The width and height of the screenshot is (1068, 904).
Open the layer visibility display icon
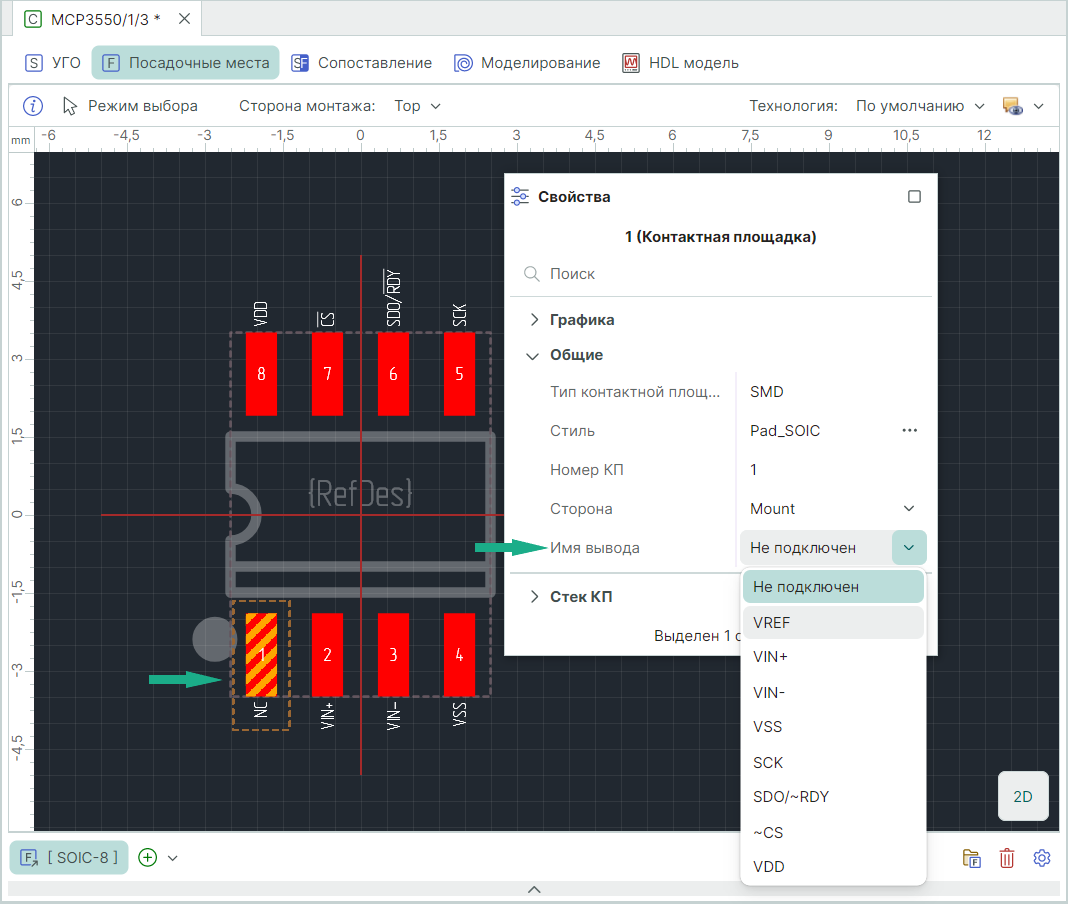click(1012, 106)
